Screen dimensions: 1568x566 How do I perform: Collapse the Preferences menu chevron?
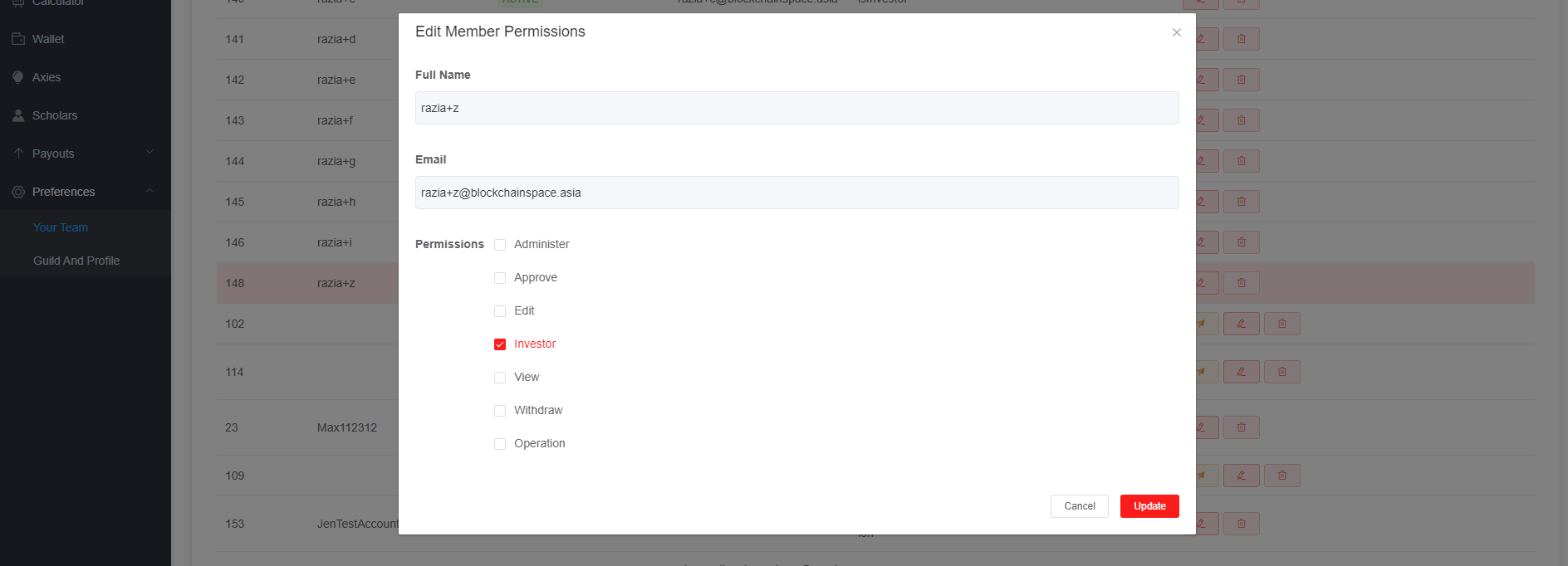pos(149,191)
